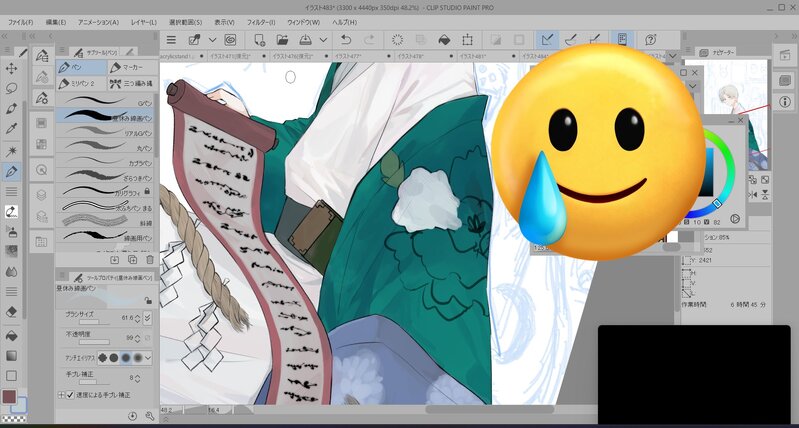Open file using the folder icon
This screenshot has width=799, height=428.
tap(282, 40)
